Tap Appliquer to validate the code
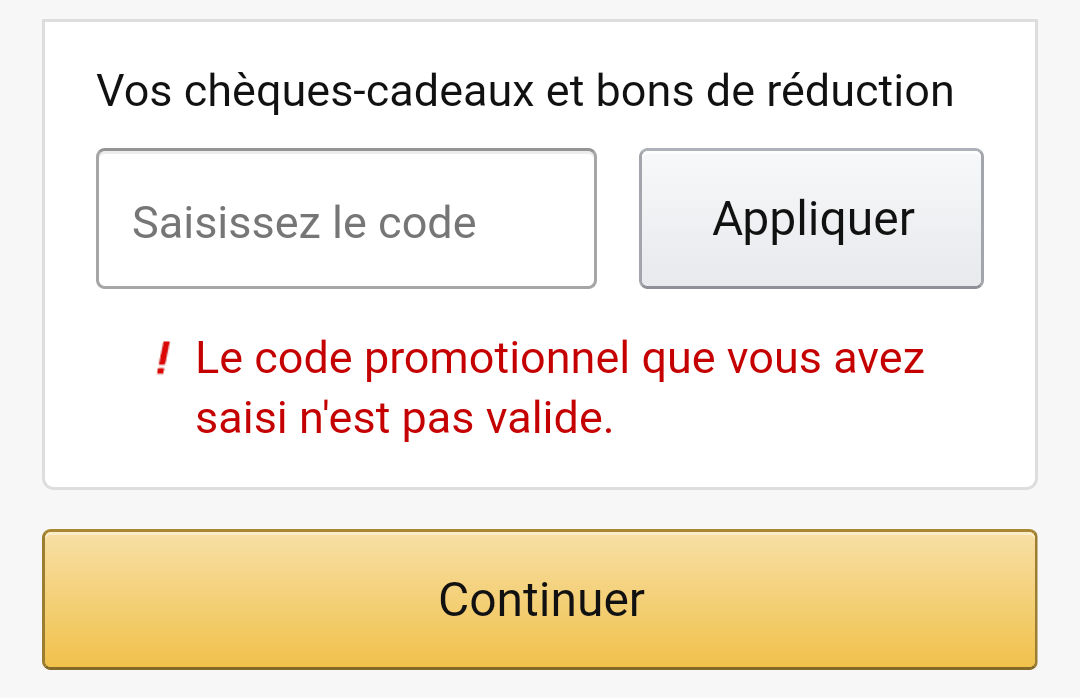The width and height of the screenshot is (1080, 698). [x=811, y=219]
